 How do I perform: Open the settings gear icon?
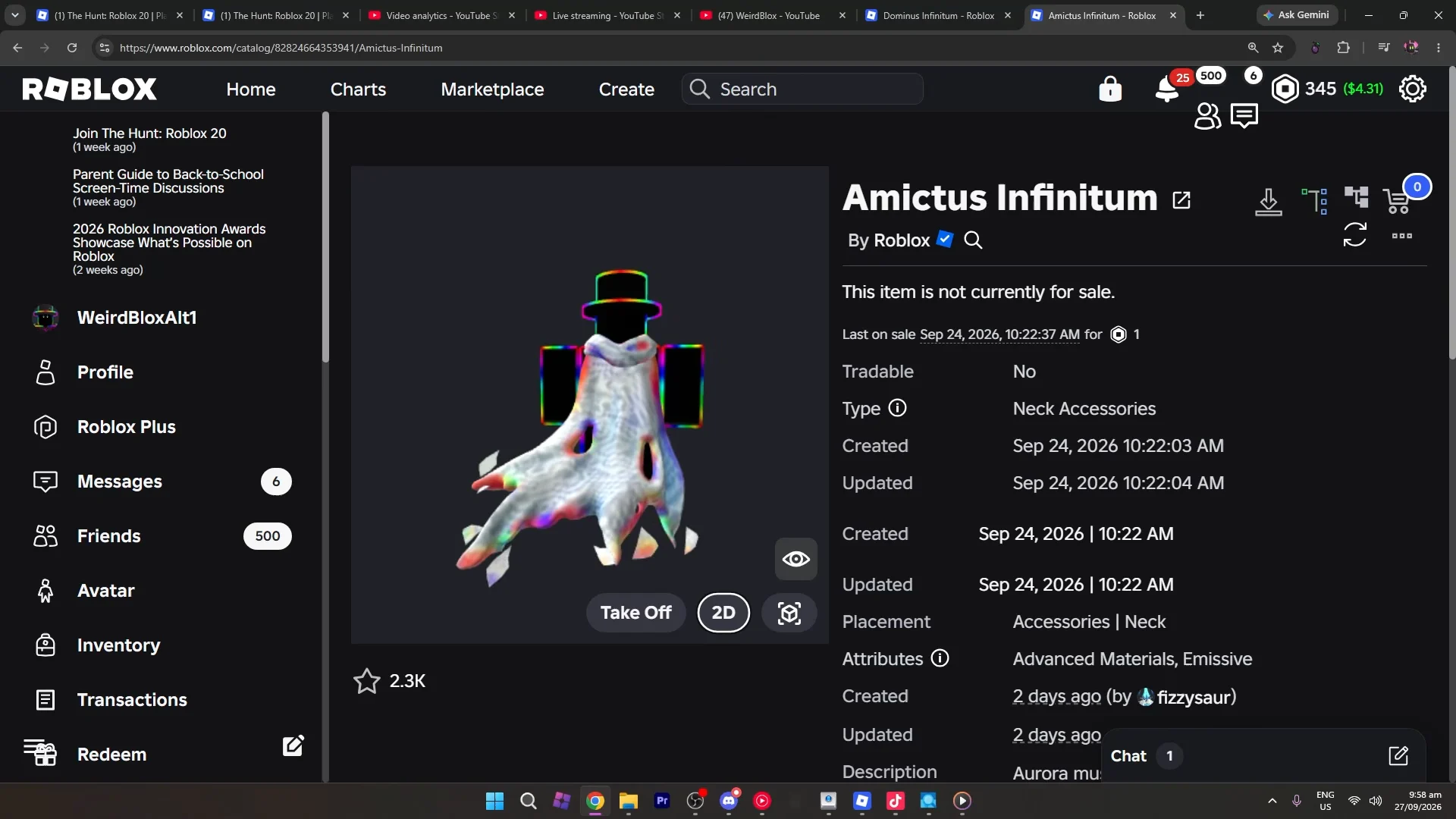point(1412,89)
